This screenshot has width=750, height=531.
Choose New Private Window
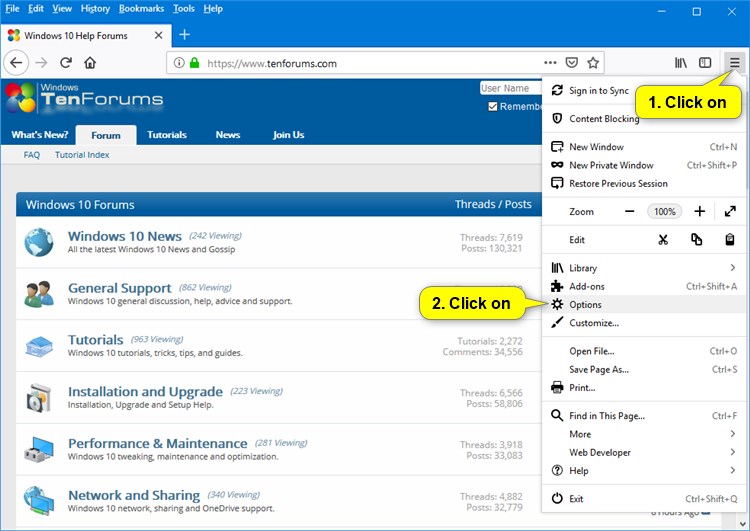pyautogui.click(x=644, y=165)
